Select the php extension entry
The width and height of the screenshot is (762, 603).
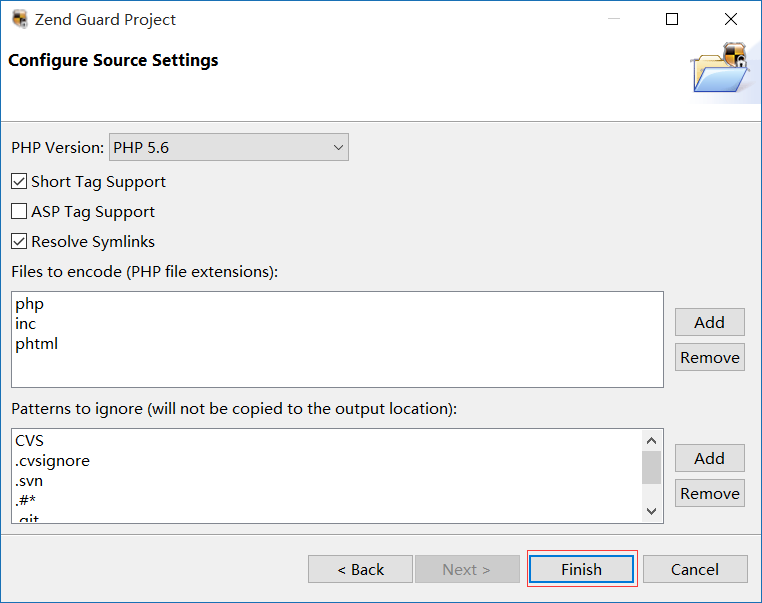30,304
